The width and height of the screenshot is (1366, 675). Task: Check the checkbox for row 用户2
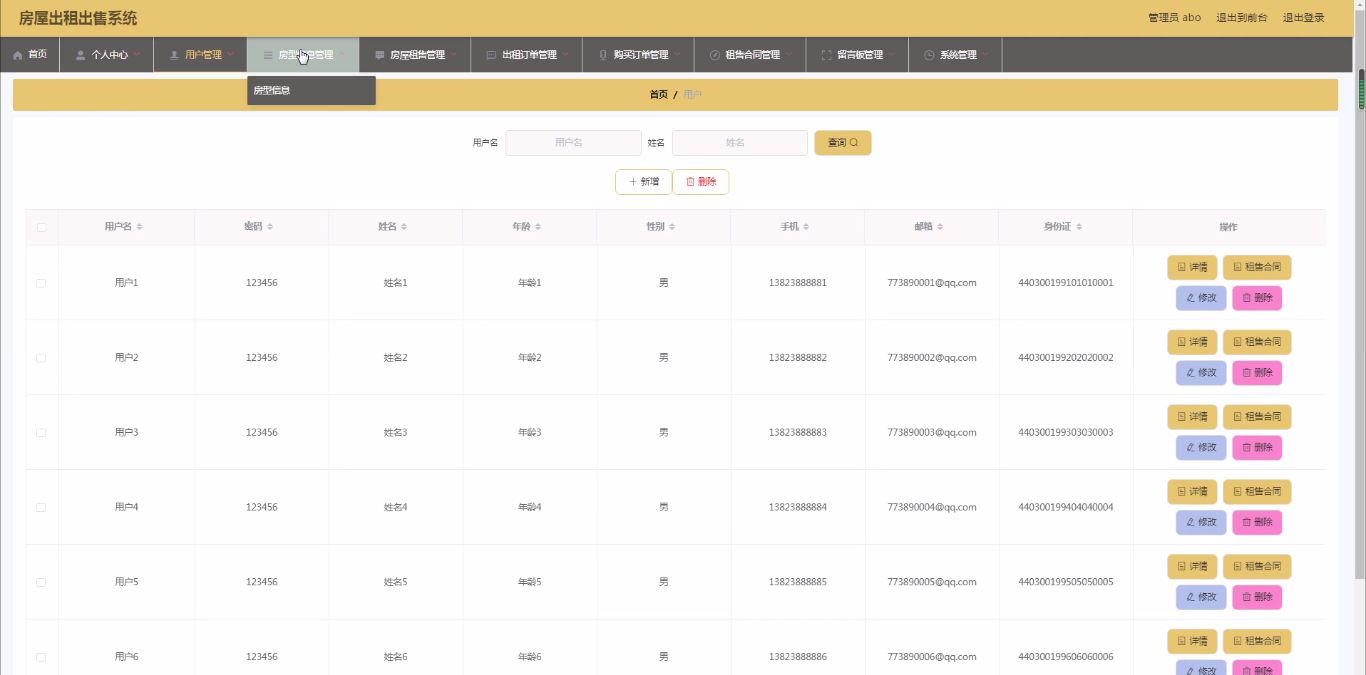(41, 357)
